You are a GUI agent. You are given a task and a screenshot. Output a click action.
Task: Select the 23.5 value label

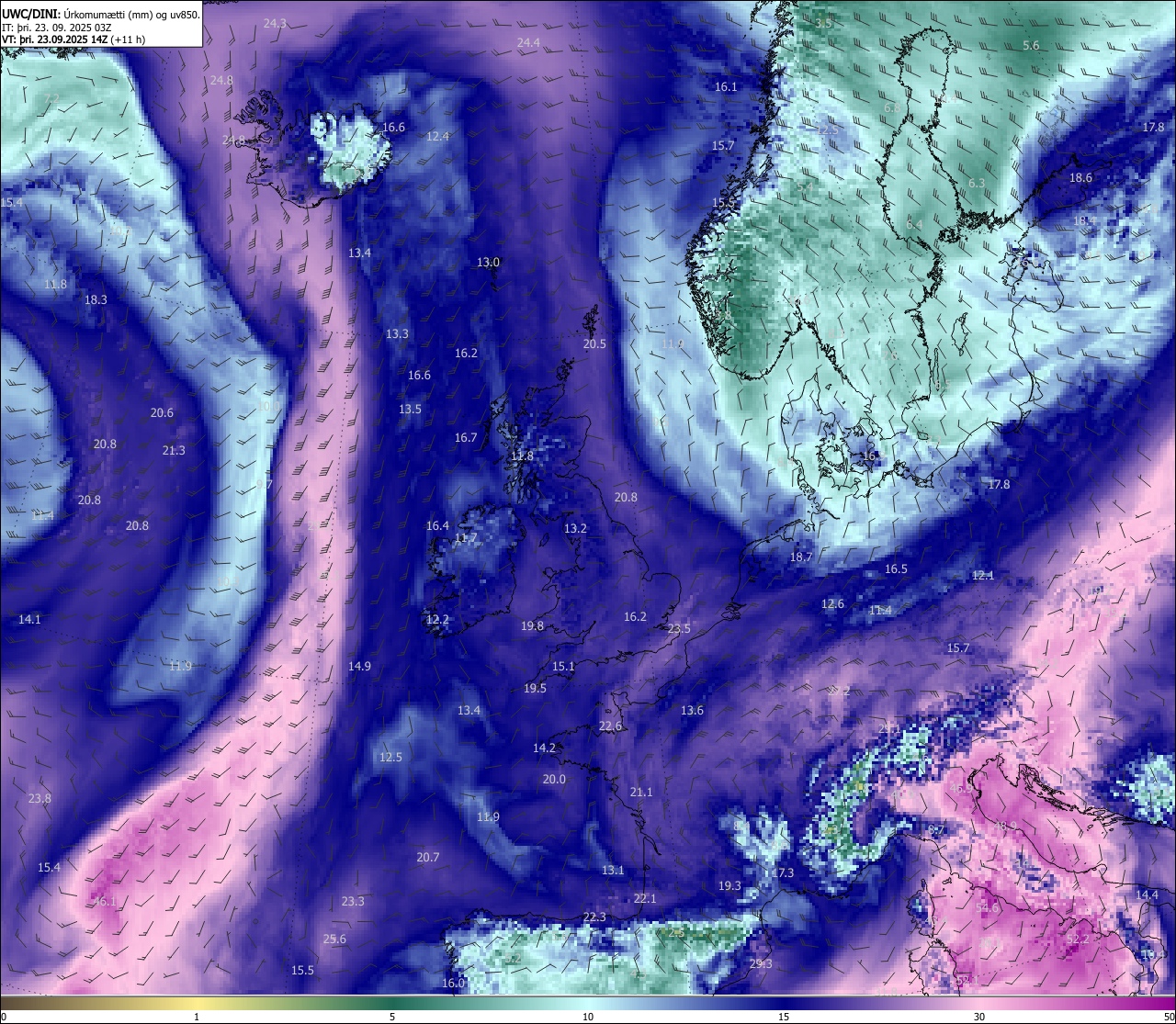click(679, 628)
